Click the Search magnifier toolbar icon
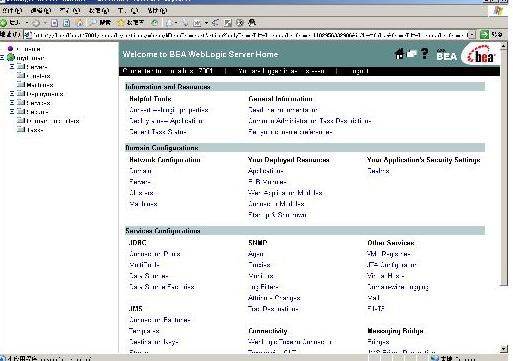This screenshot has height=361, width=513. pyautogui.click(x=92, y=23)
